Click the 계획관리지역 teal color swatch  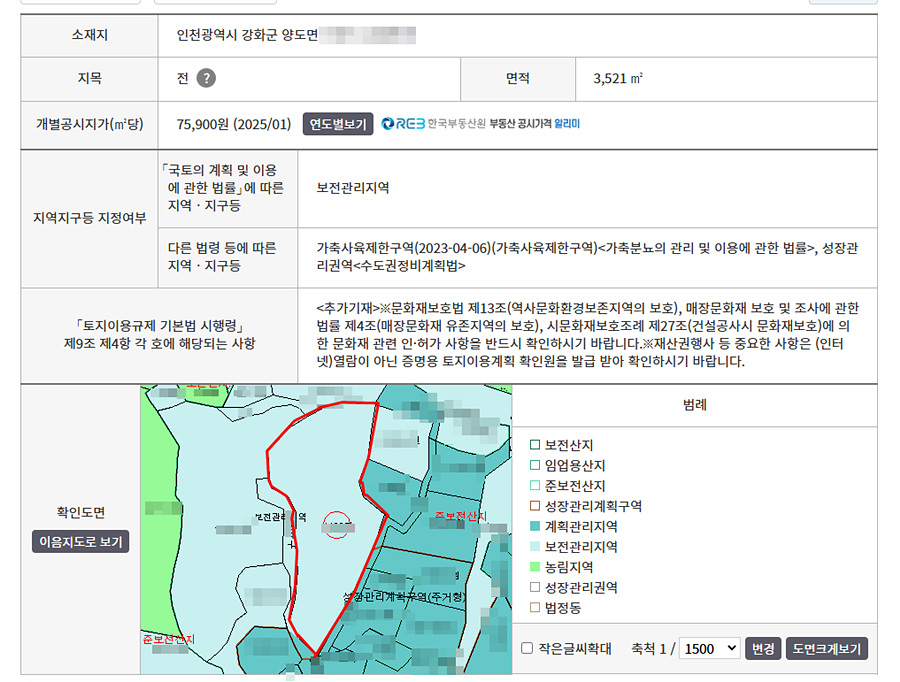535,526
